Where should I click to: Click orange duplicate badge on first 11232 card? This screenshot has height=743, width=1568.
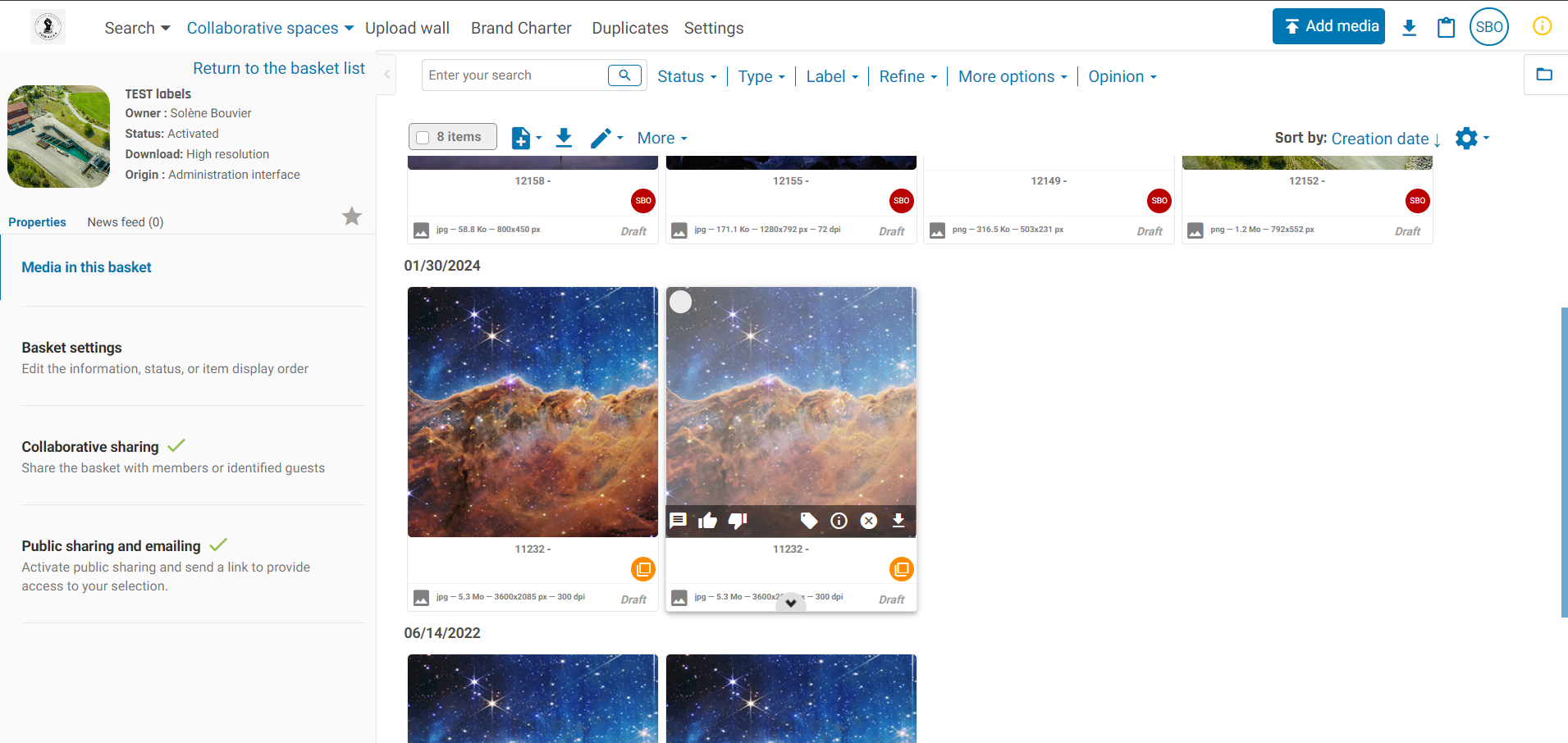pyautogui.click(x=643, y=569)
